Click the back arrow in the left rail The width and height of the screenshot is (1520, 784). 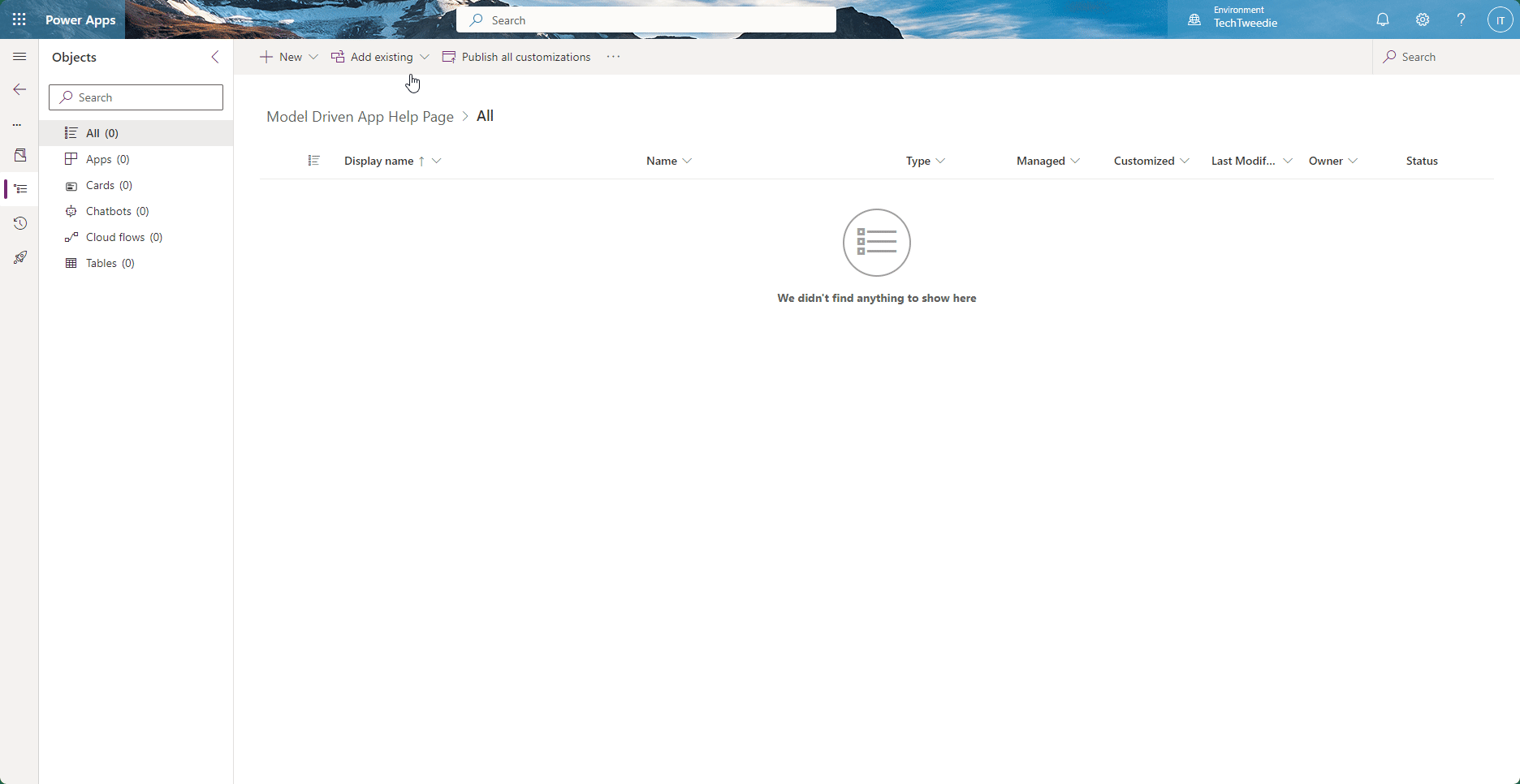tap(19, 89)
